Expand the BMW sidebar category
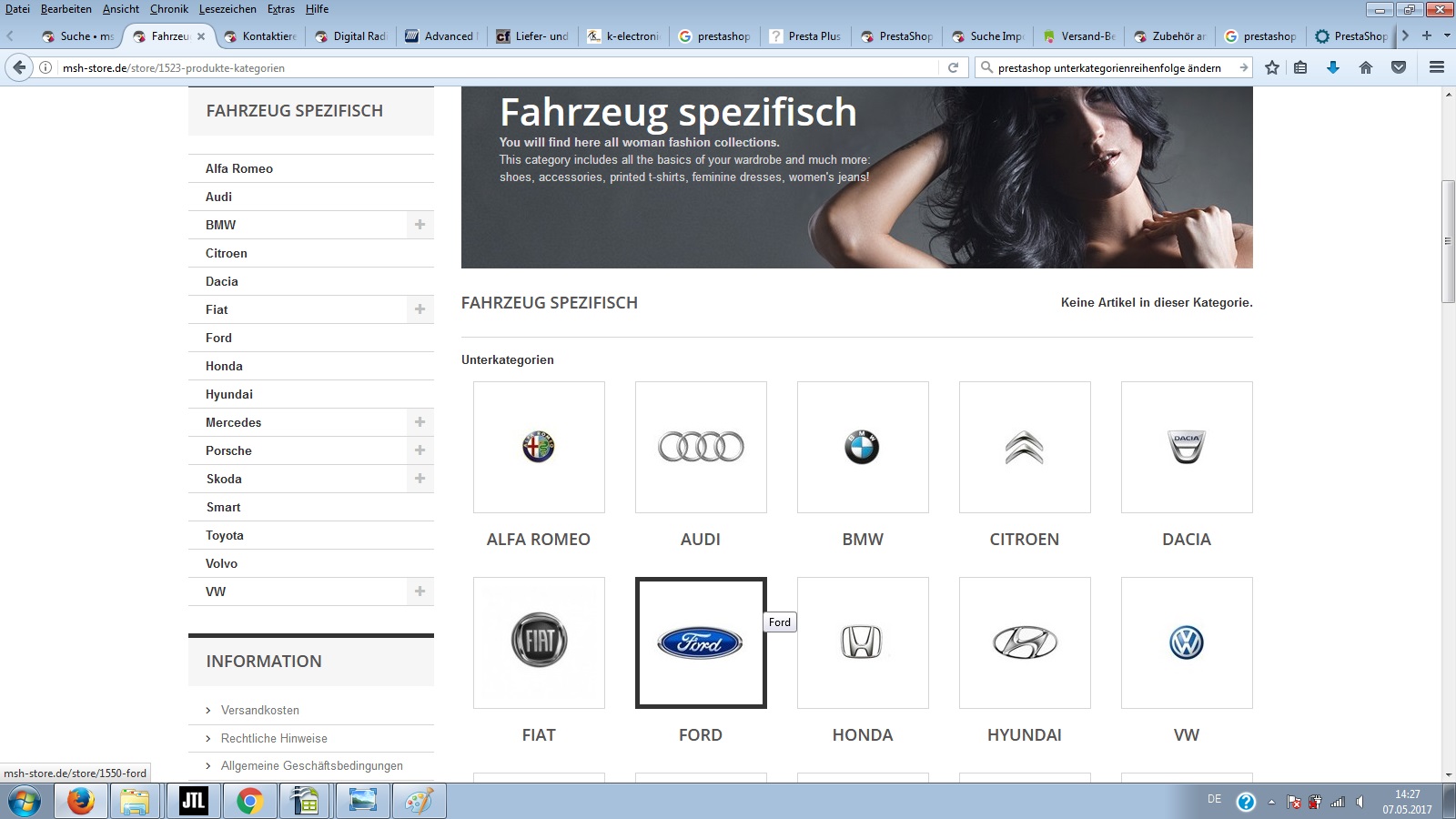The width and height of the screenshot is (1456, 819). (420, 225)
